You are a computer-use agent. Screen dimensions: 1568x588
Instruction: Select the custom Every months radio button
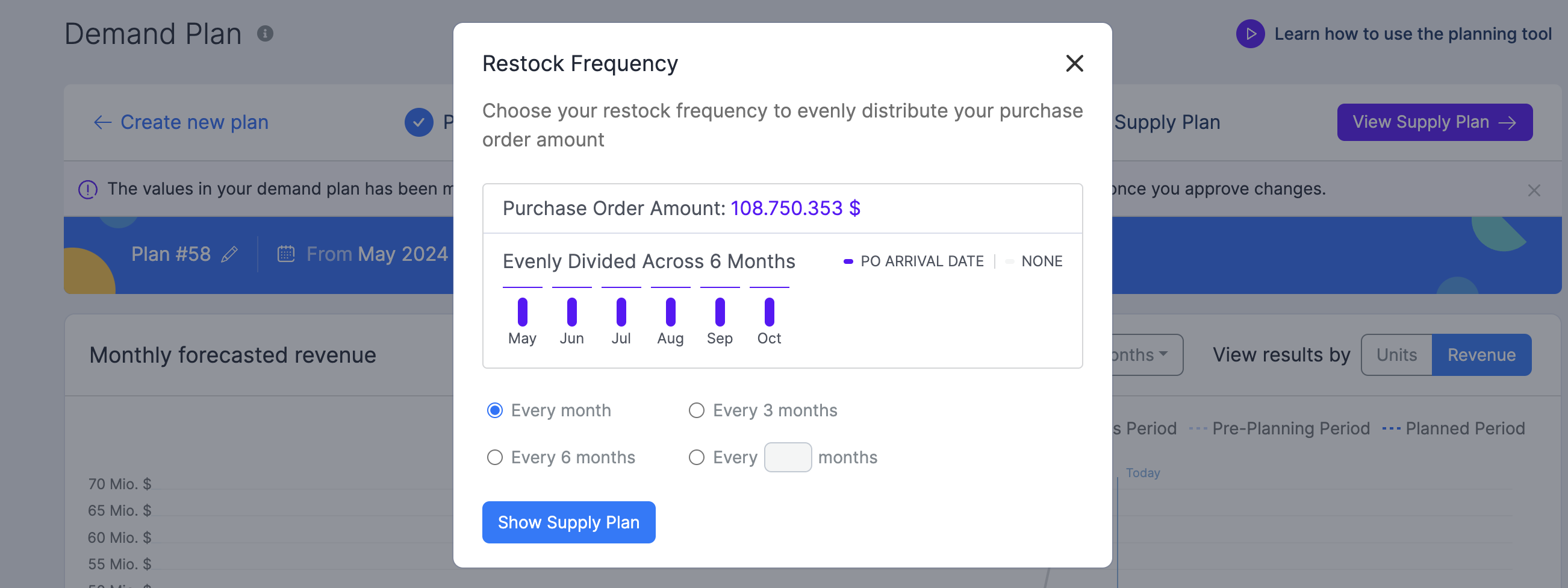pyautogui.click(x=696, y=457)
